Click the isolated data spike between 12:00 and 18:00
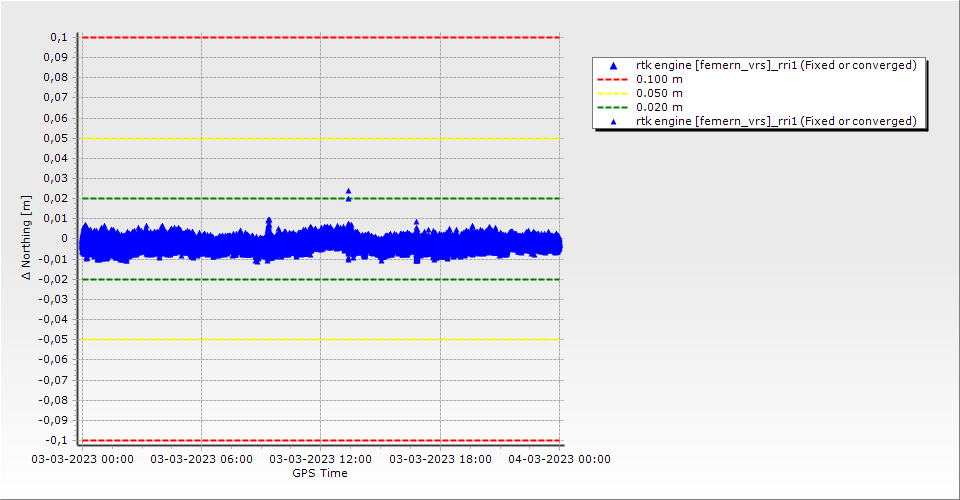The height and width of the screenshot is (500, 960). (x=416, y=222)
